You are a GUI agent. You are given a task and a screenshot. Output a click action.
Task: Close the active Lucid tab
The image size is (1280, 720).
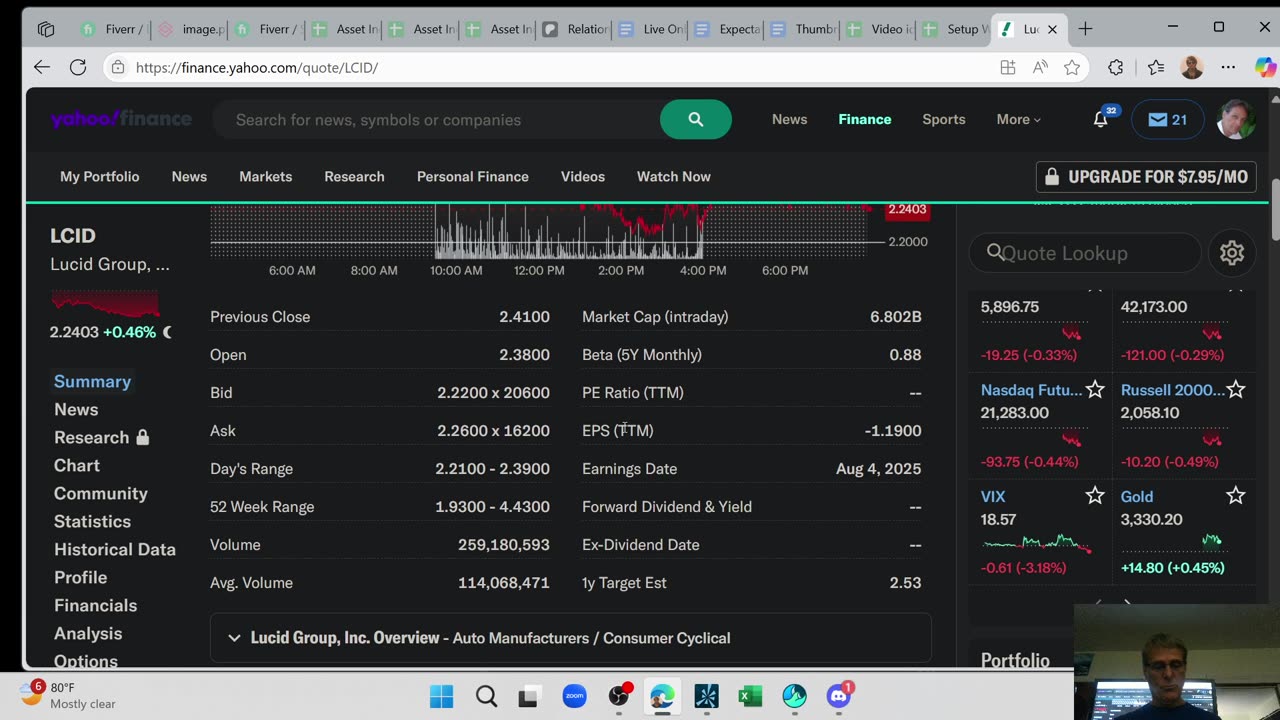[1052, 29]
